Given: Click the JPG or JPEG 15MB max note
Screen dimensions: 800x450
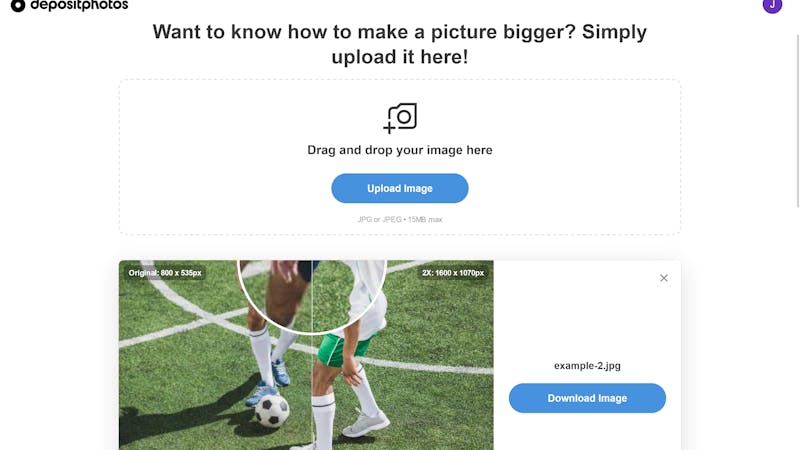Looking at the screenshot, I should tap(399, 219).
